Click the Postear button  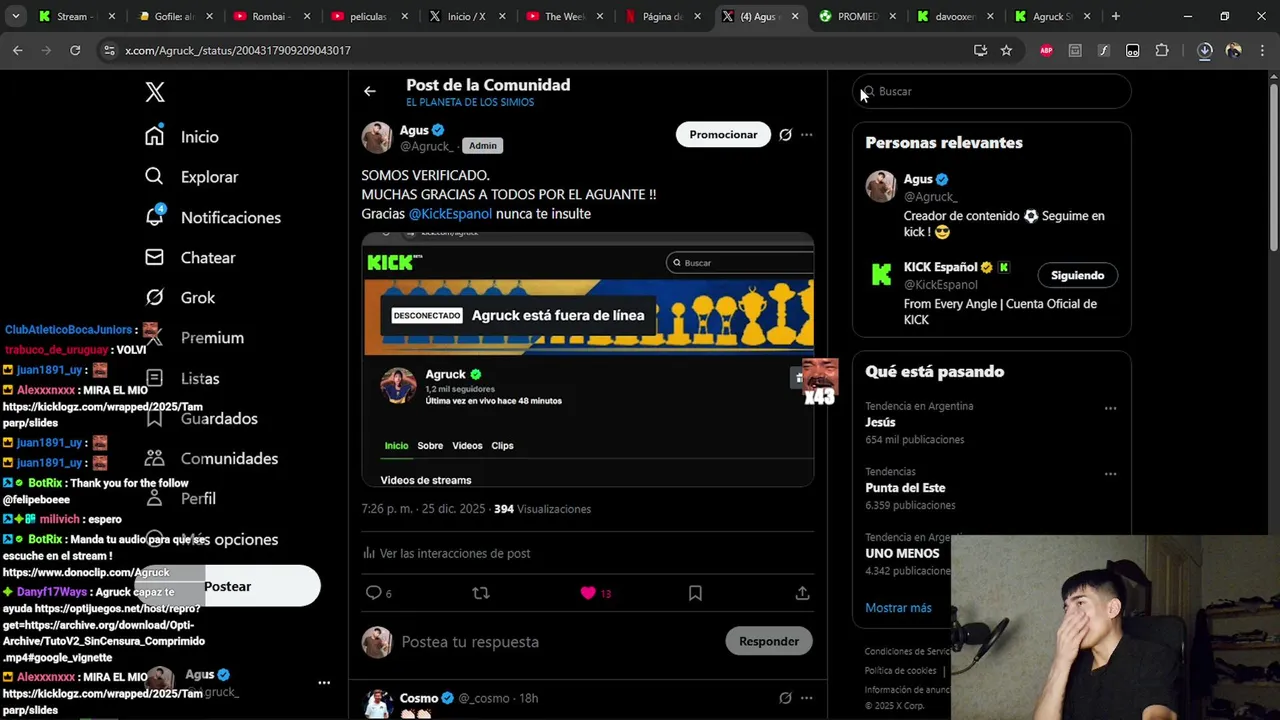228,586
